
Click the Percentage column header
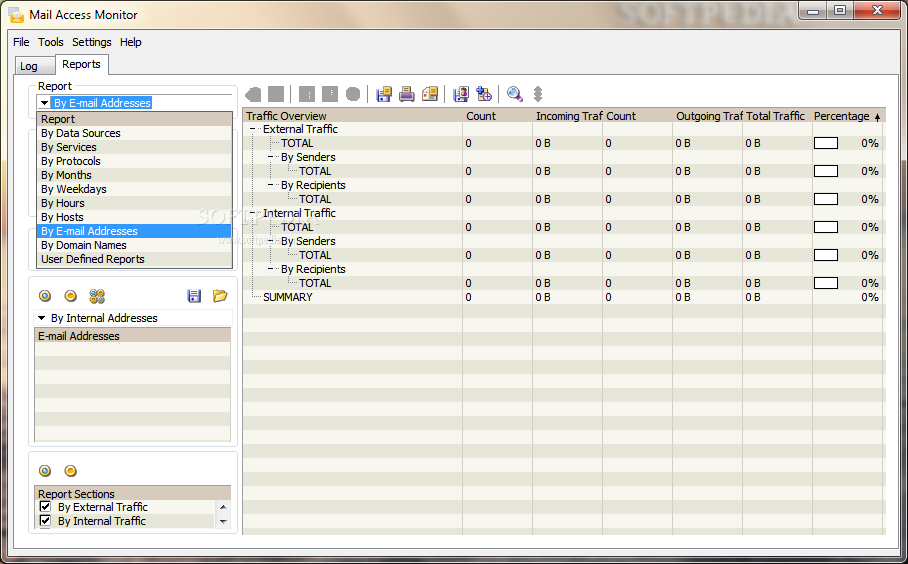849,116
